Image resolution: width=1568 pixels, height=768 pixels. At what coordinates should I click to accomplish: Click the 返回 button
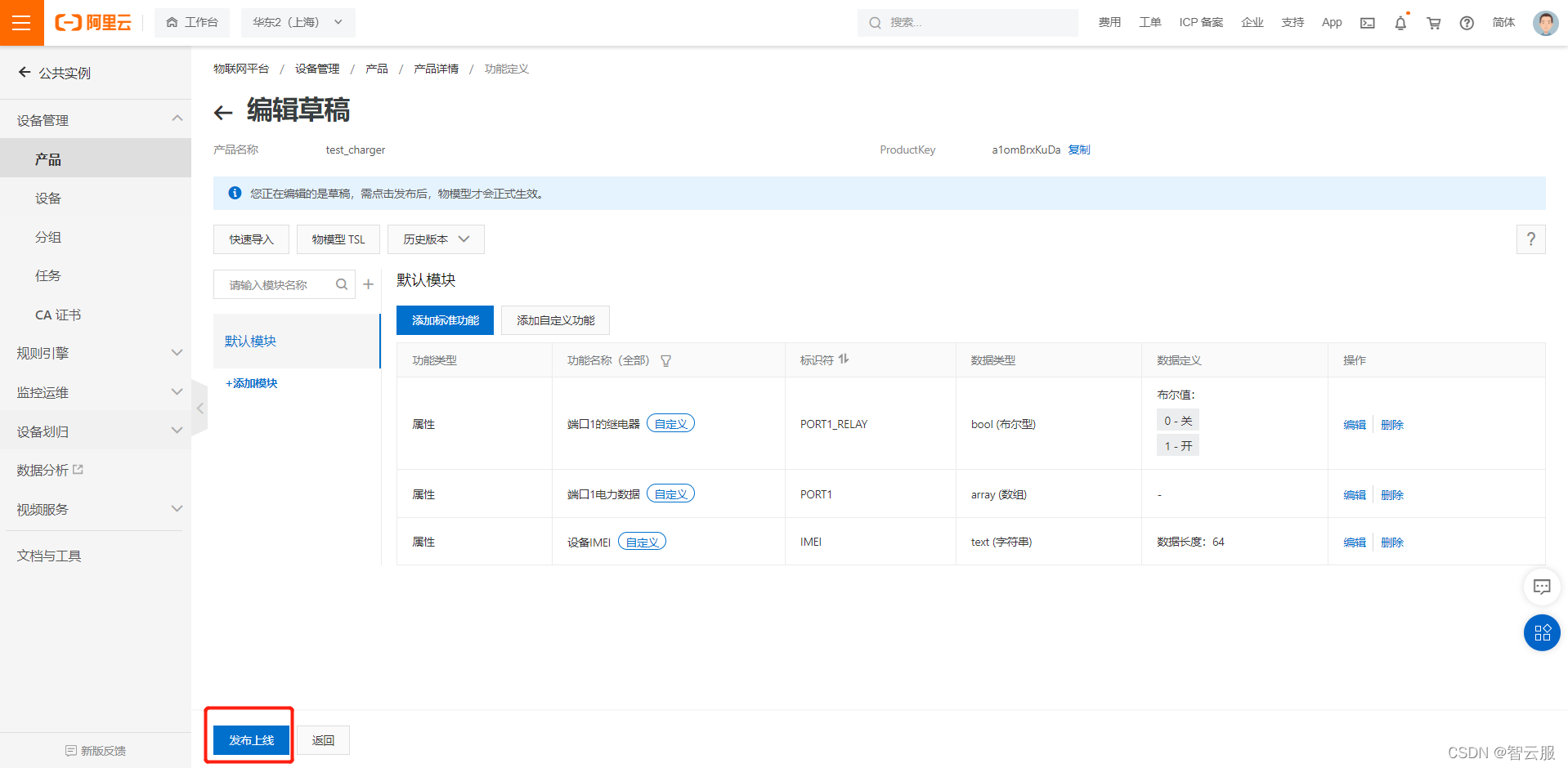coord(323,740)
